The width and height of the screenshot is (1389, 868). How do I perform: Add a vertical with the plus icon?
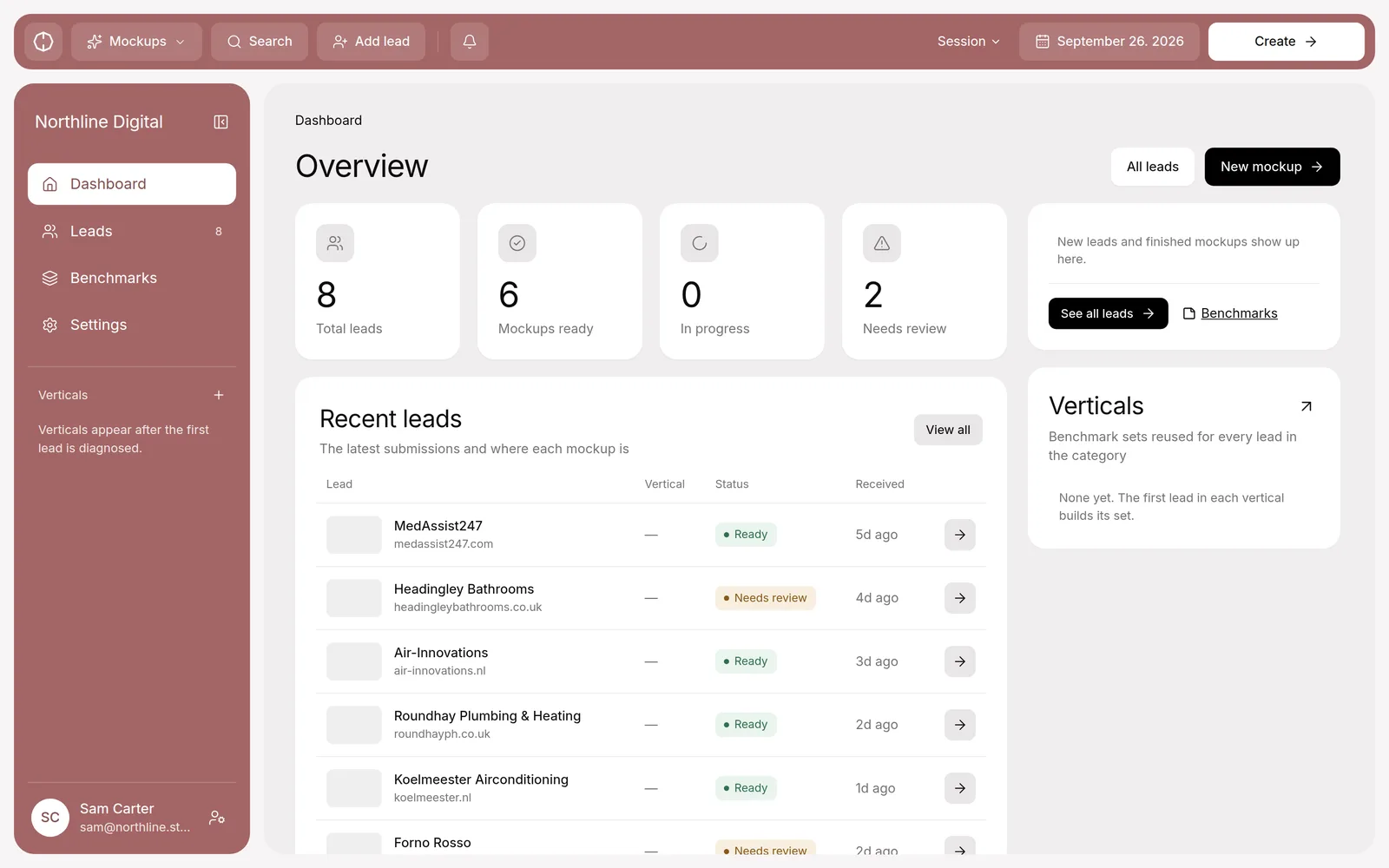219,395
